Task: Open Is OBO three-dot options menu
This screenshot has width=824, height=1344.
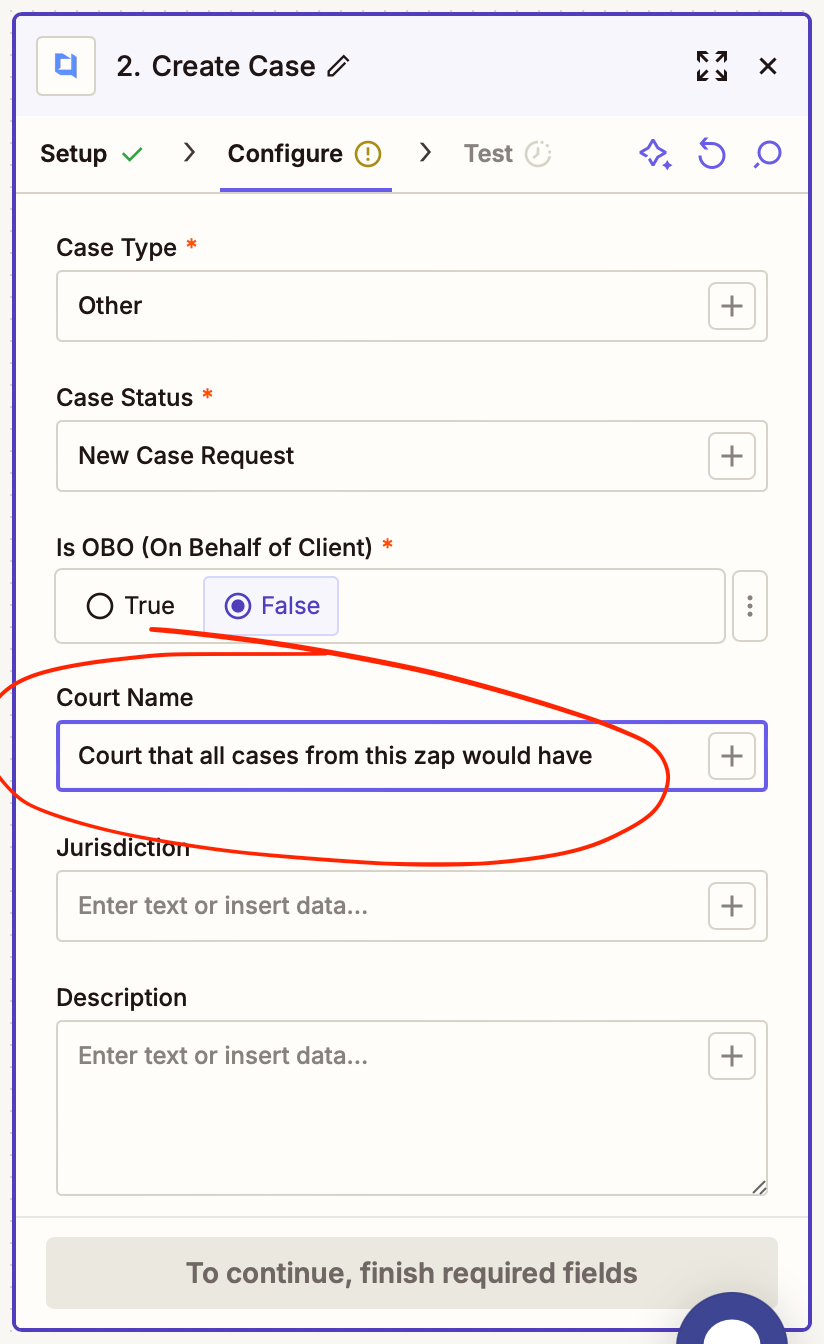Action: tap(750, 606)
